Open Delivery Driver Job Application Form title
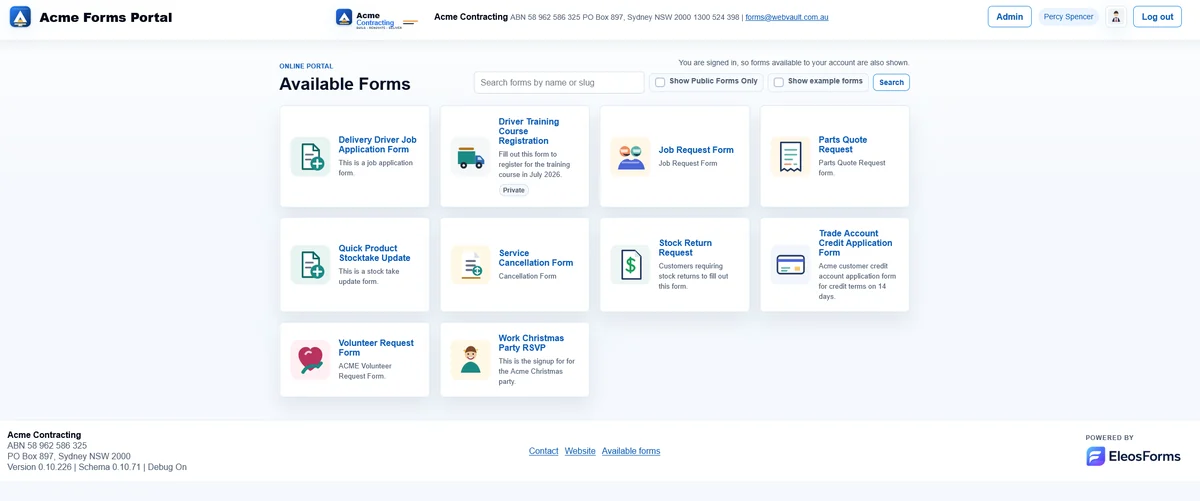The width and height of the screenshot is (1200, 501). pos(378,145)
